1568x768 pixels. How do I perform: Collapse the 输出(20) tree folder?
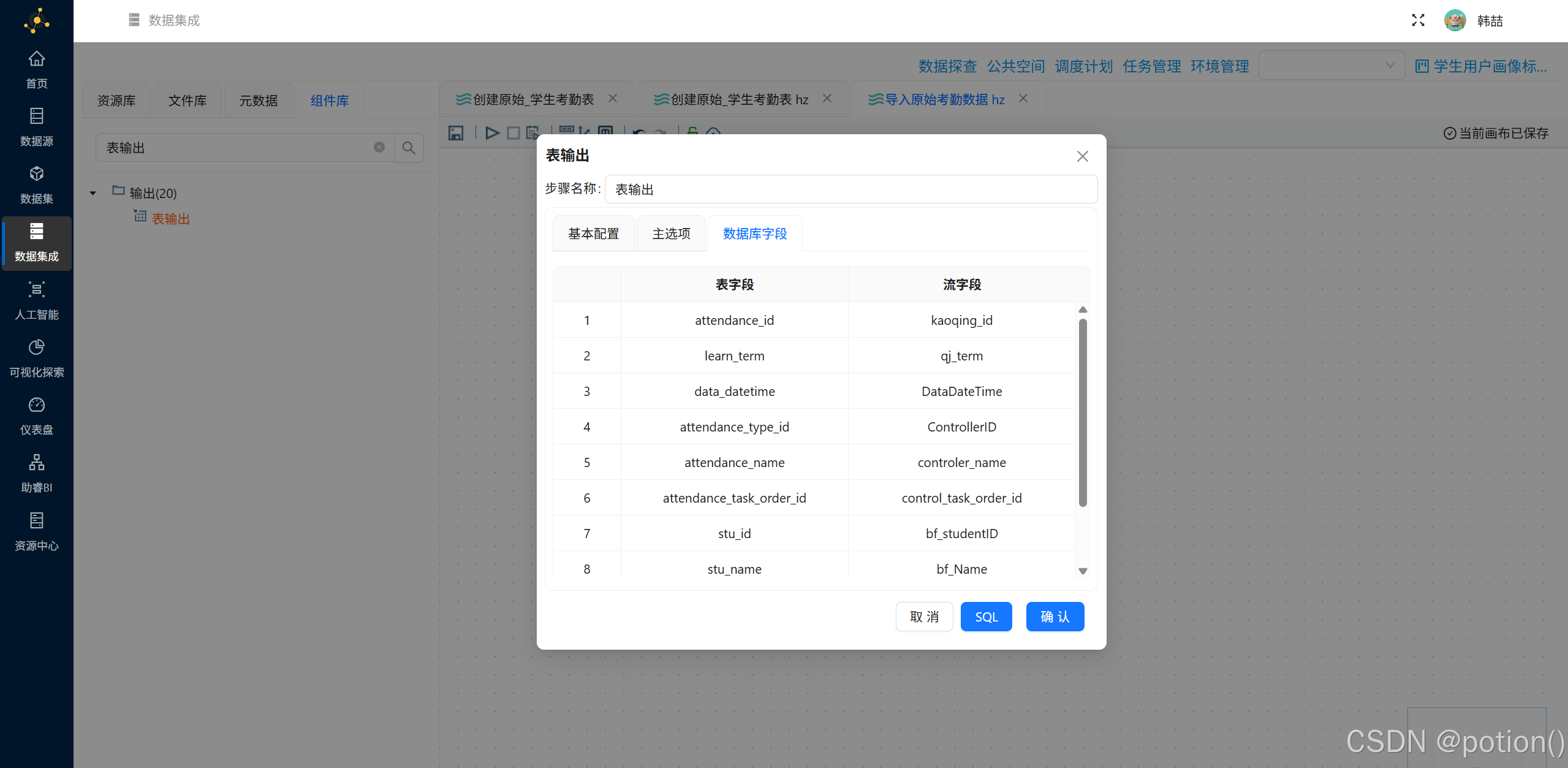click(93, 193)
